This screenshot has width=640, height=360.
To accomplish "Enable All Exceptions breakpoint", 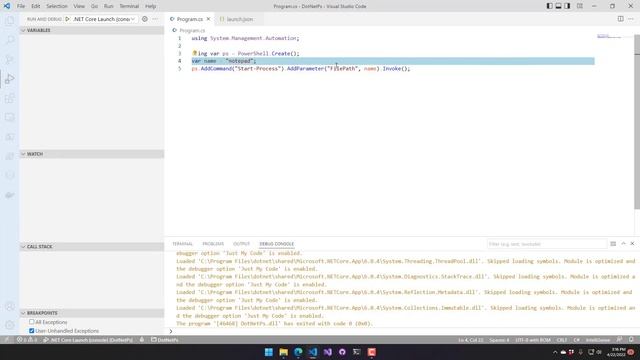I will coord(31,322).
